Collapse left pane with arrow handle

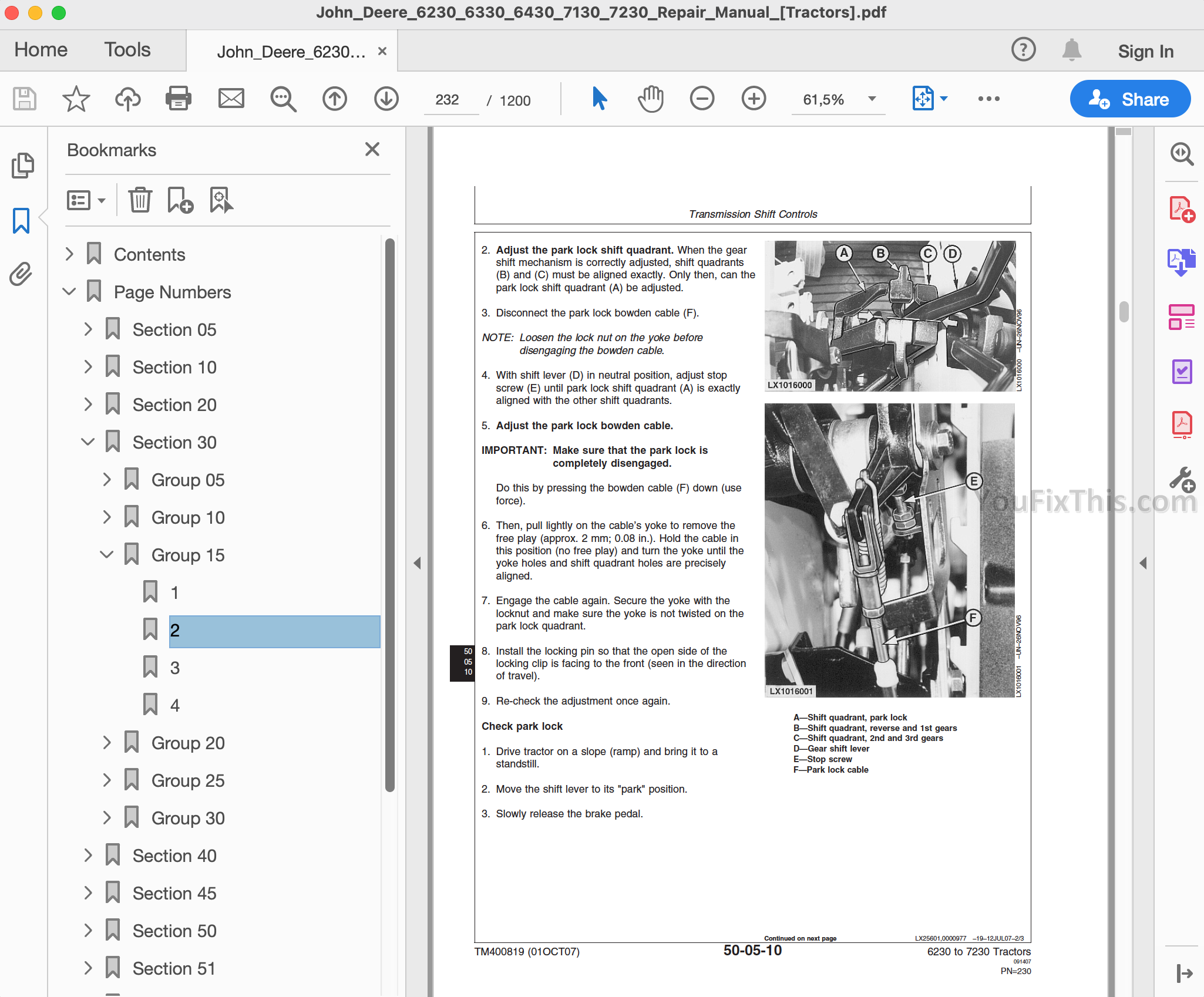coord(417,563)
